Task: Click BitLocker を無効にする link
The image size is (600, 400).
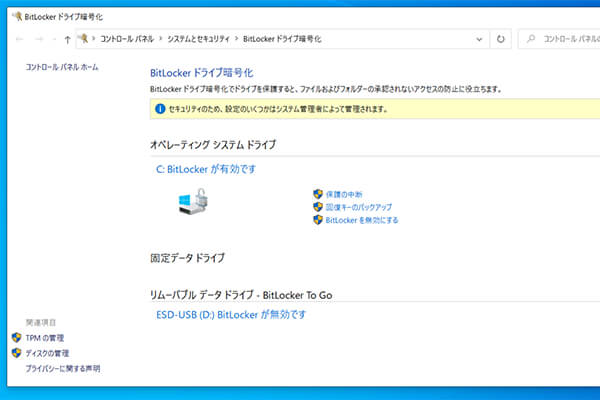Action: click(362, 220)
